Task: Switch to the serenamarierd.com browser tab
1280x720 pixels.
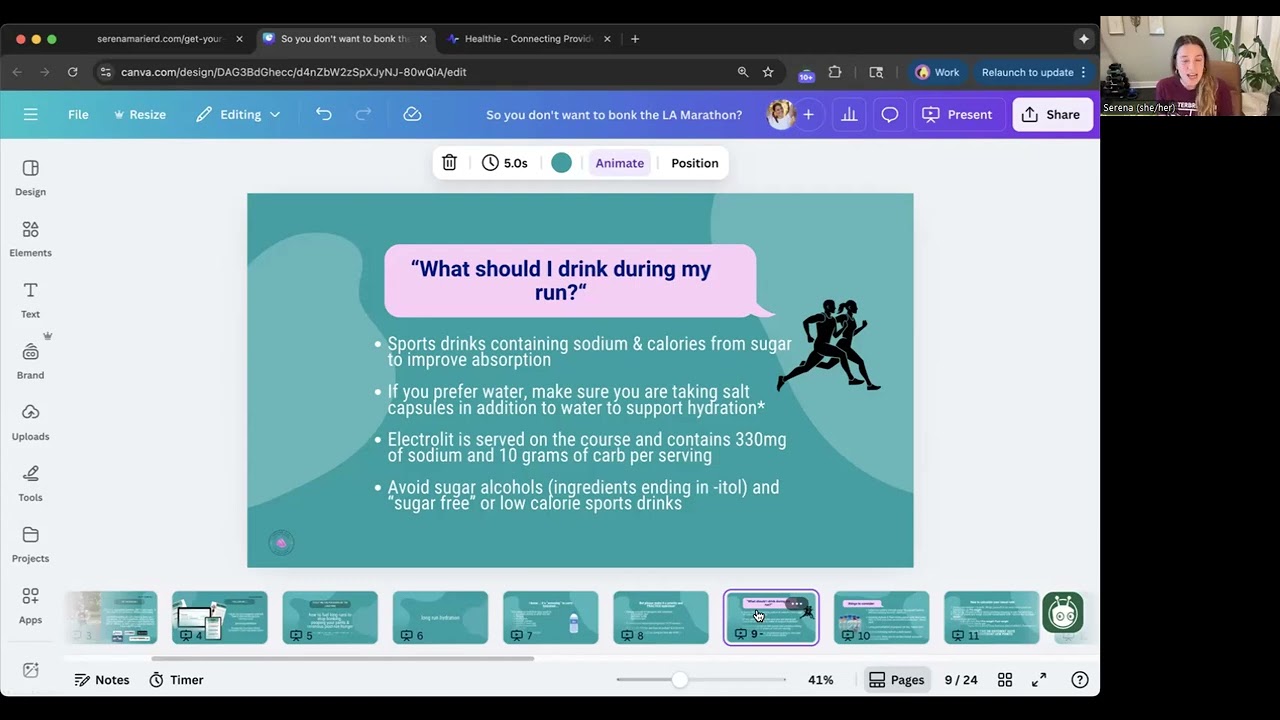Action: point(160,39)
